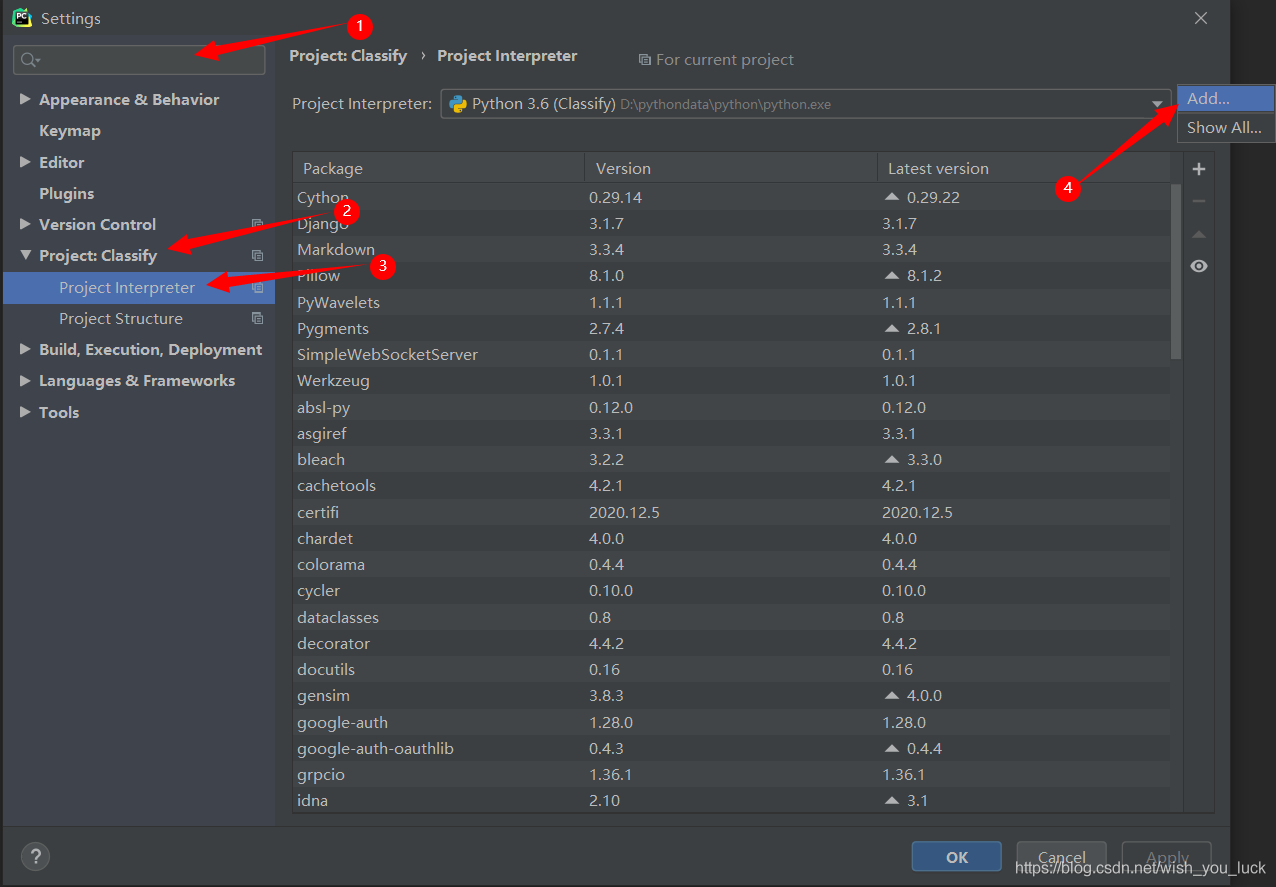Select the asgiref package row
The image size is (1276, 887).
point(731,433)
